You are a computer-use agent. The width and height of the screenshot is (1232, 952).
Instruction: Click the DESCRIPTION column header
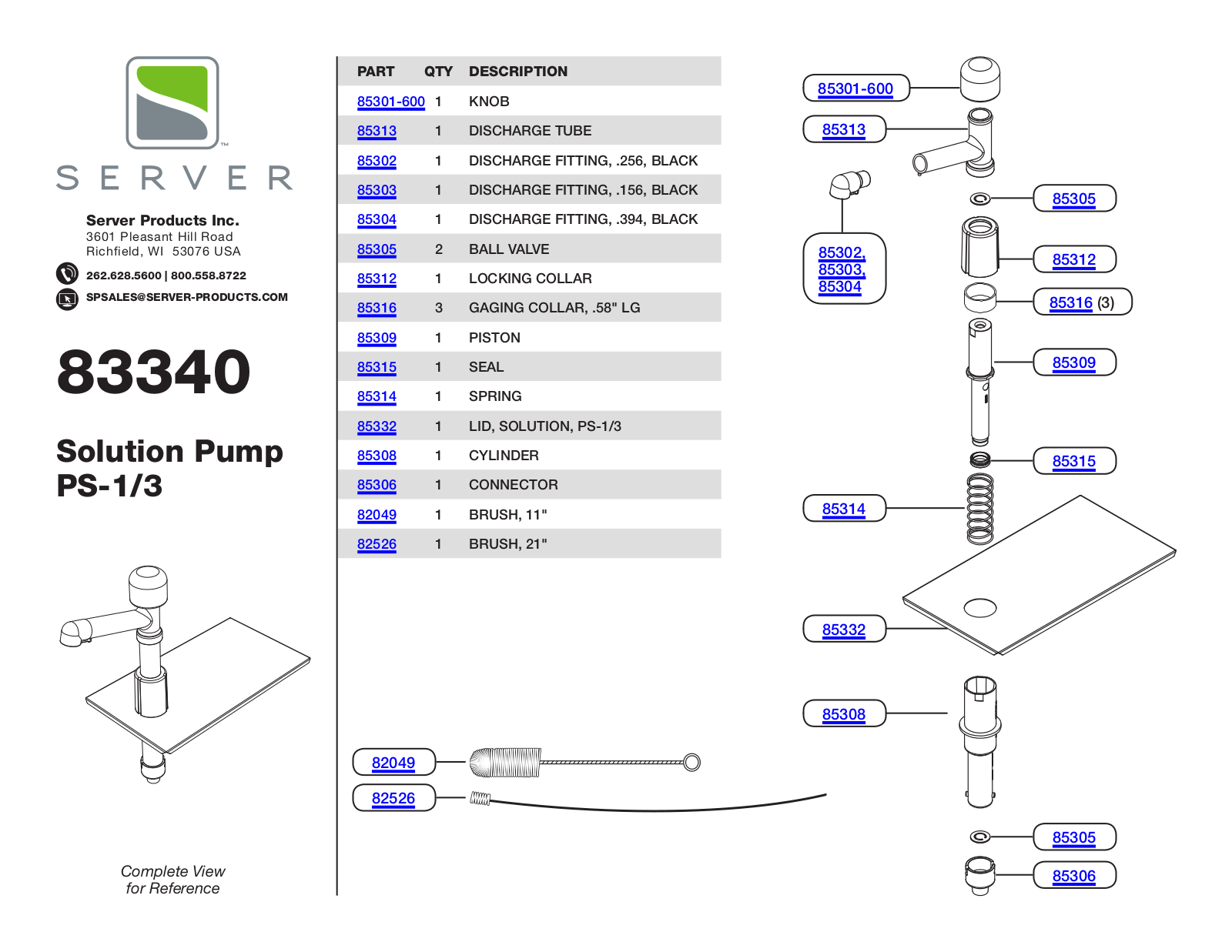click(x=518, y=72)
